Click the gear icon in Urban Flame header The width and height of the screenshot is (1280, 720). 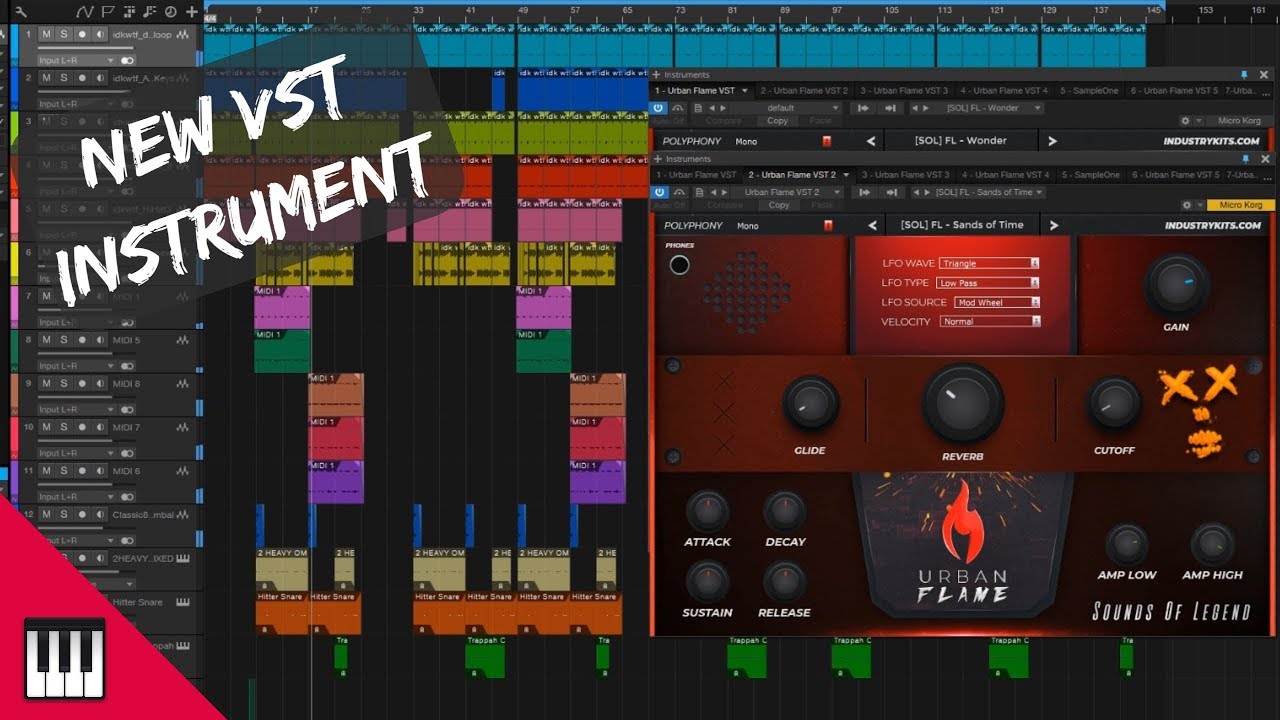pos(1186,205)
